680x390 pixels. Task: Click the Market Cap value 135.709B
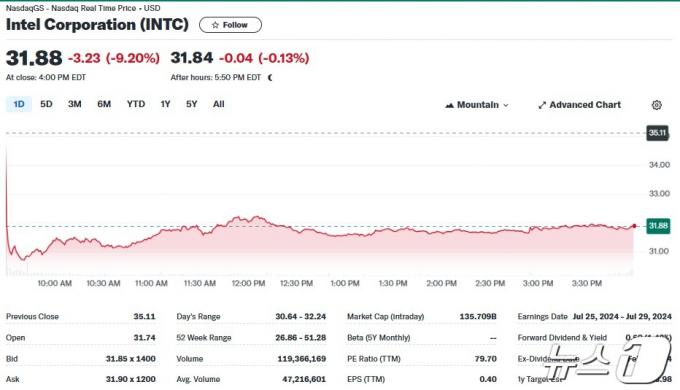[x=478, y=316]
